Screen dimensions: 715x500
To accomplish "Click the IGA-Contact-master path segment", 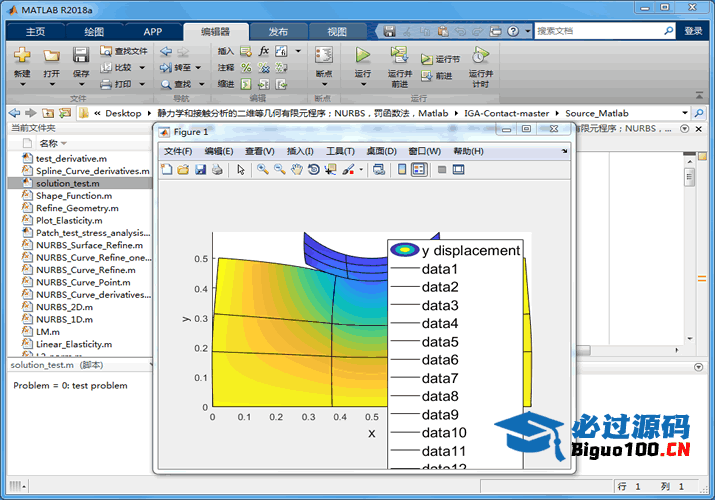I will click(507, 113).
